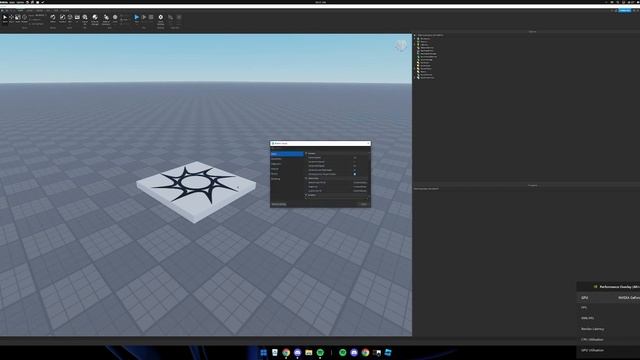Activate the Rotate tool

24,18
